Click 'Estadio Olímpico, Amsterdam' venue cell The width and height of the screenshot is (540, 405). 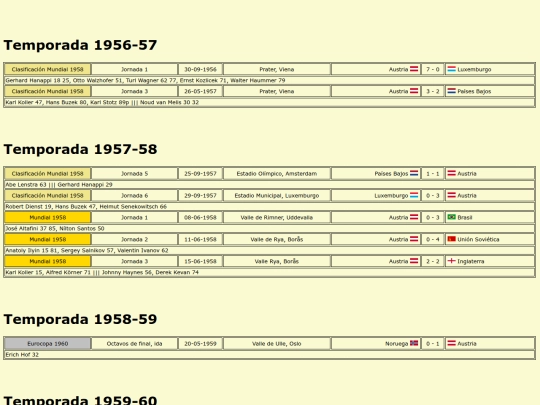pyautogui.click(x=277, y=174)
